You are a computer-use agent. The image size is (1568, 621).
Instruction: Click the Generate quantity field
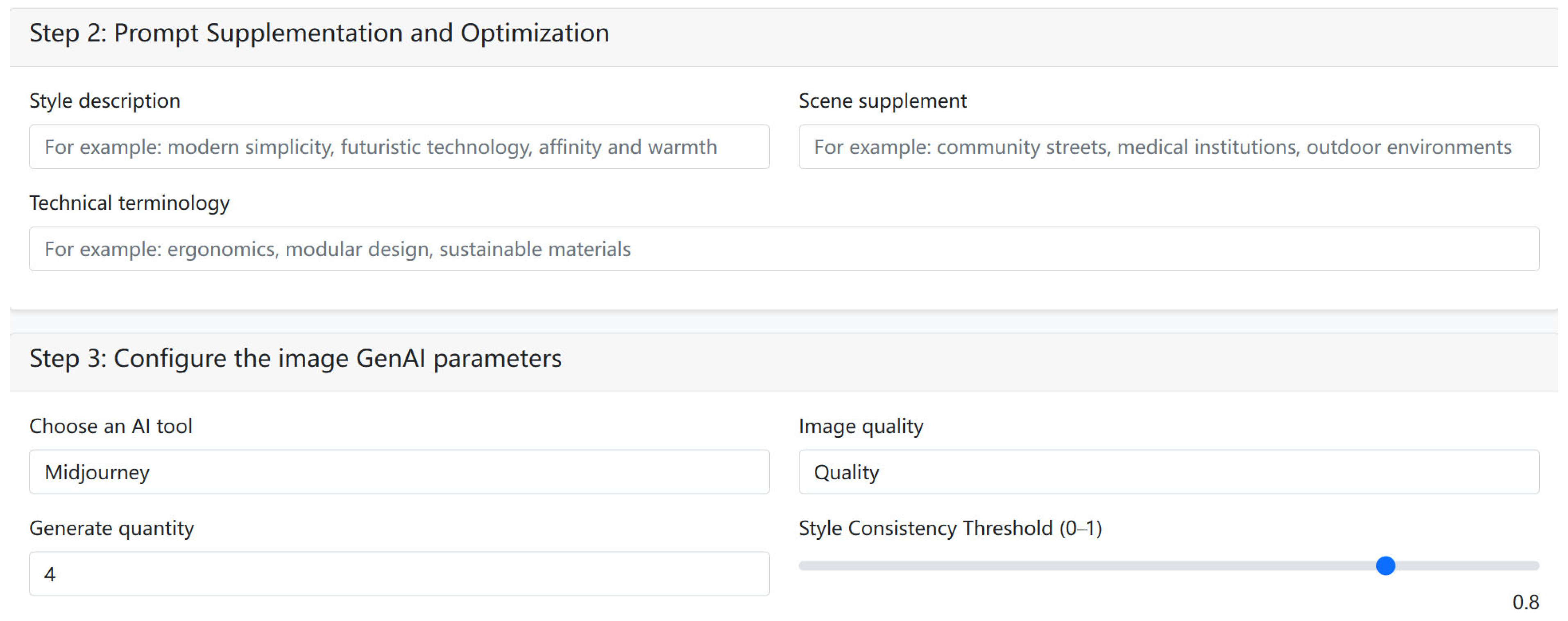tap(399, 573)
